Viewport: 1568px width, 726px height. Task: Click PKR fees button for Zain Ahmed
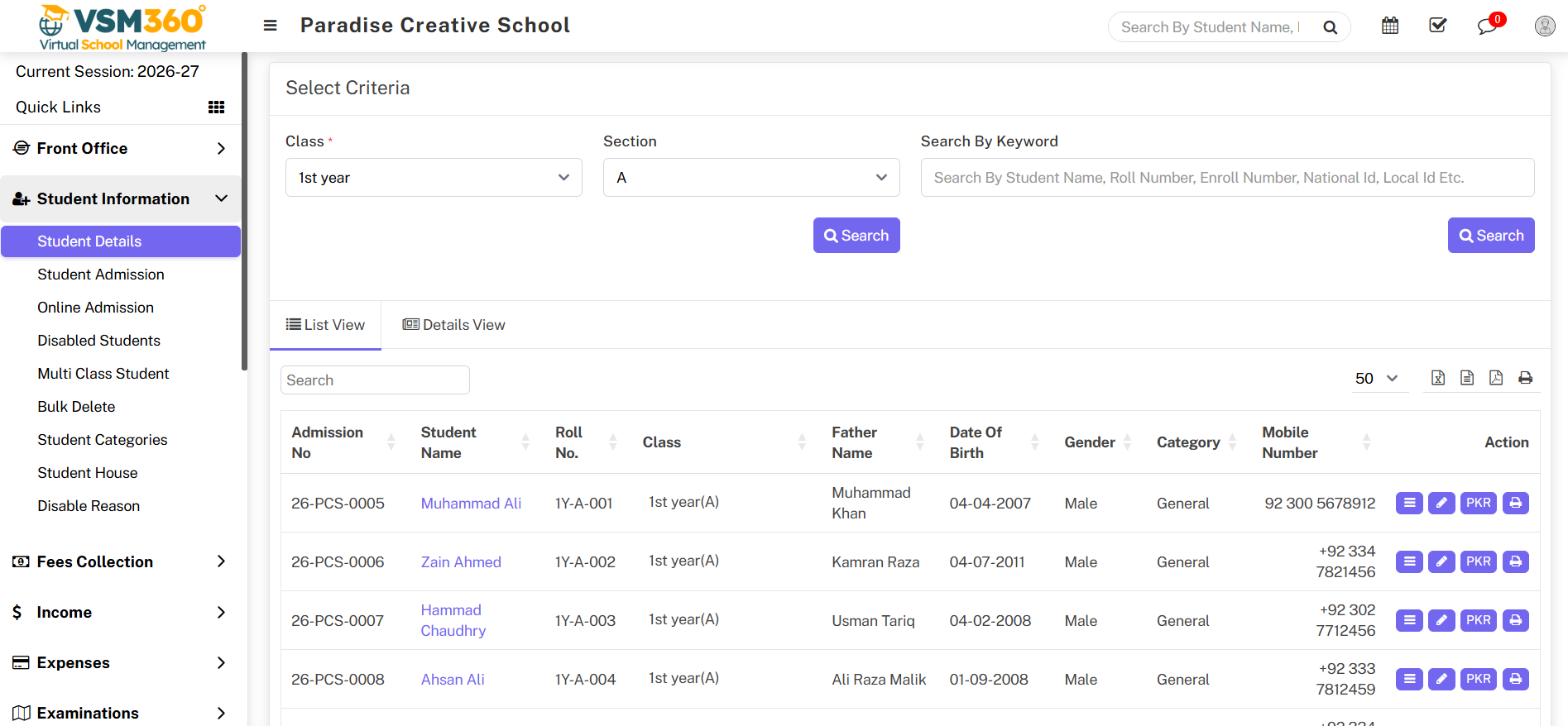click(x=1478, y=561)
